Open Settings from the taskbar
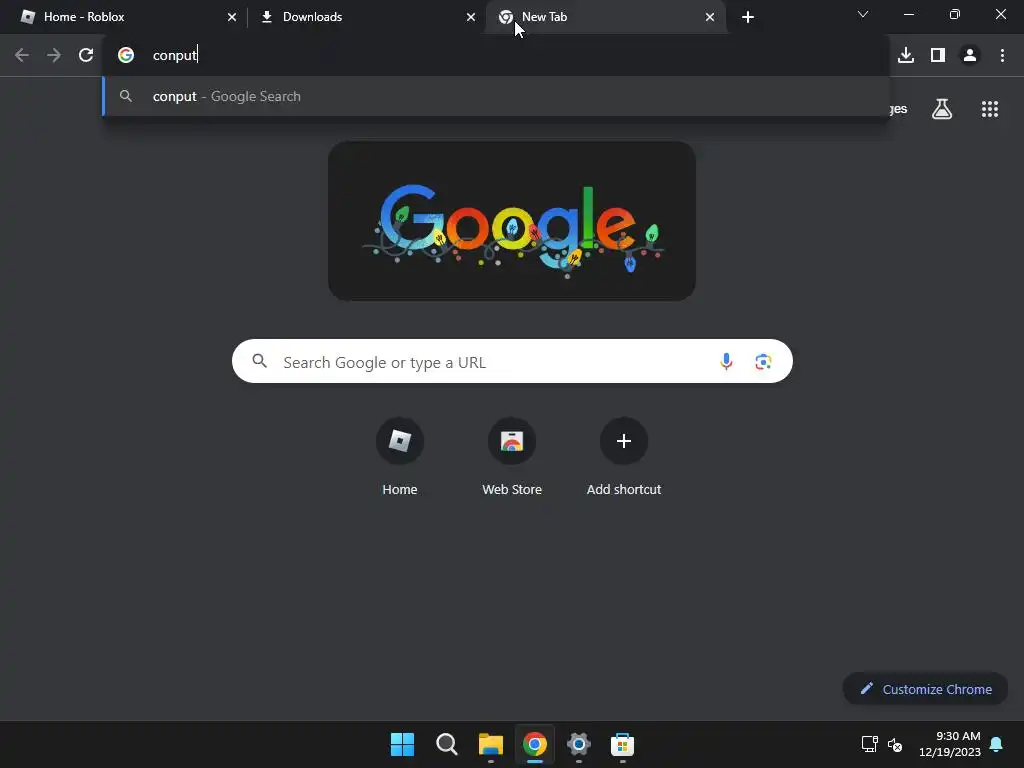The height and width of the screenshot is (768, 1024). point(579,744)
